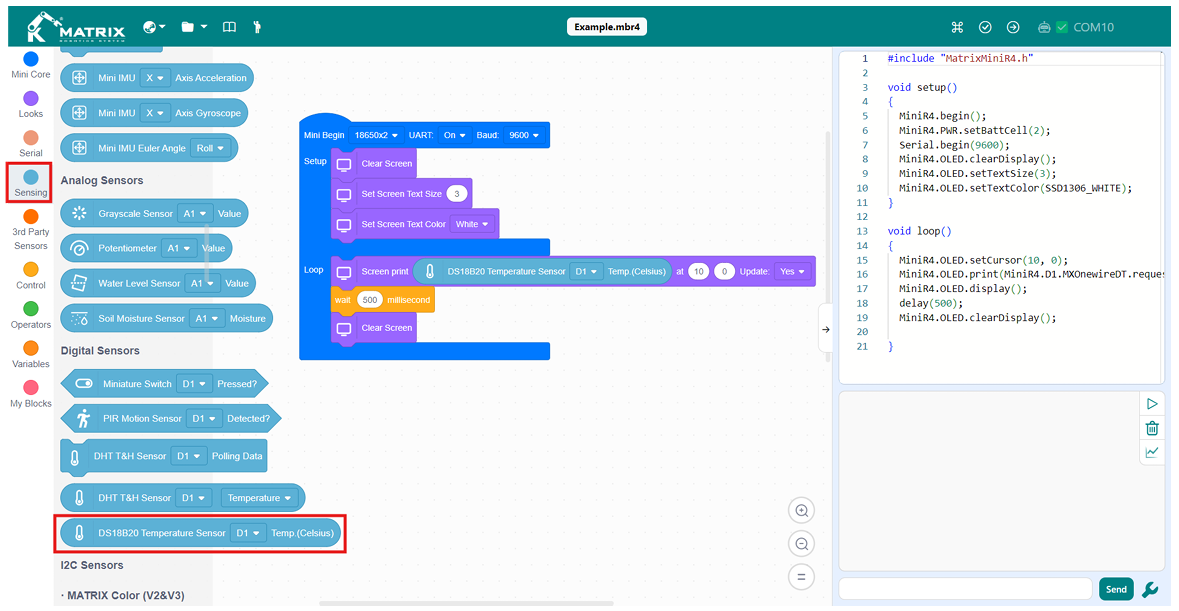
Task: Collapse the code panel with arrow
Action: pyautogui.click(x=826, y=329)
